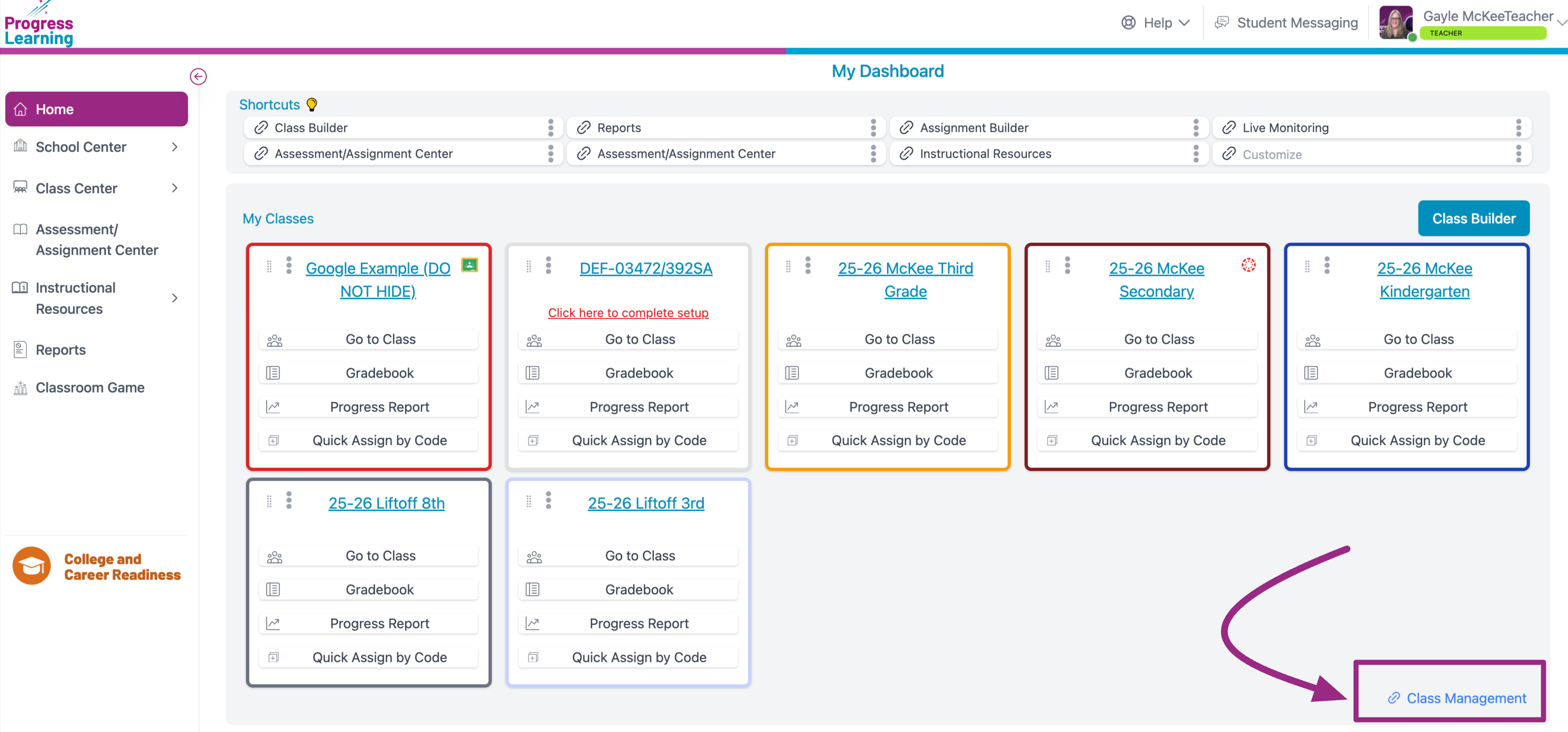Viewport: 1568px width, 732px height.
Task: Expand the Help dropdown chevron
Action: click(1184, 23)
